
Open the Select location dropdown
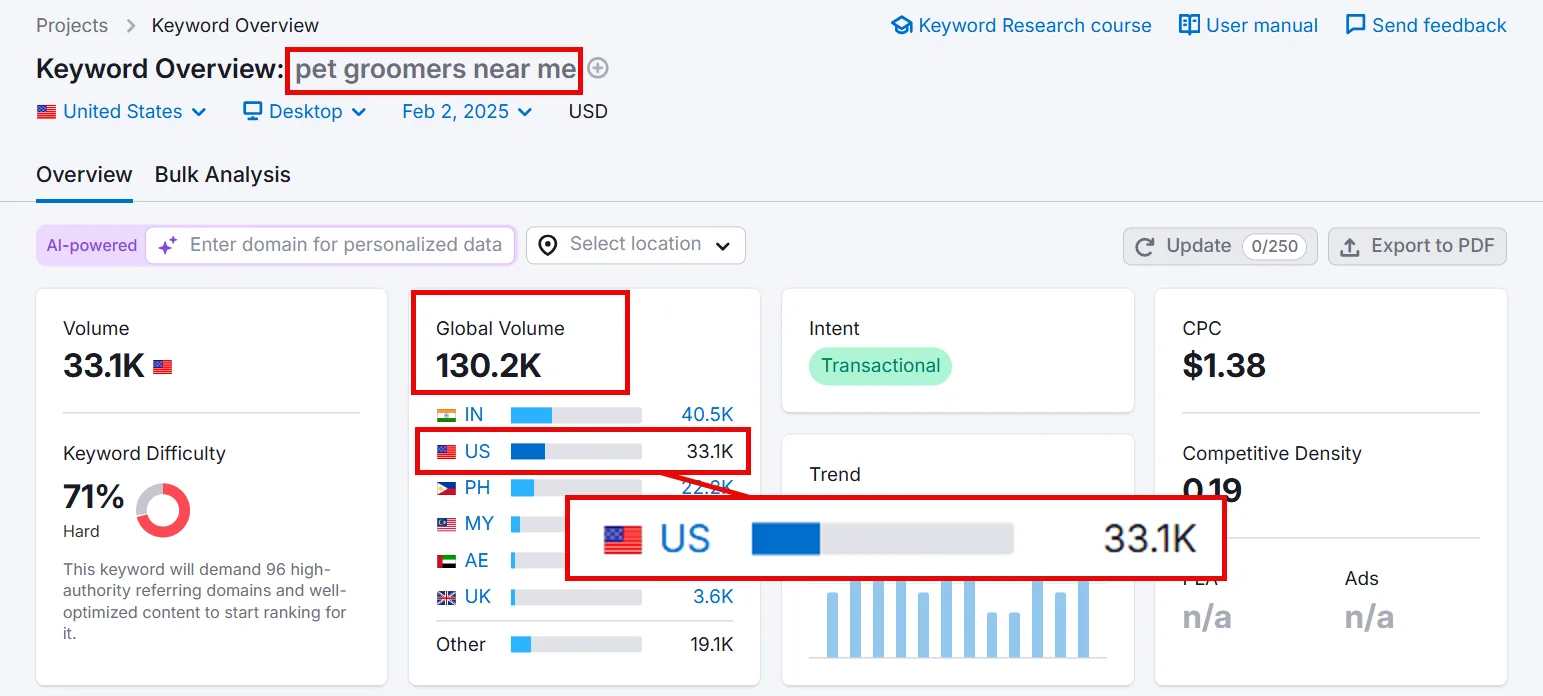[636, 245]
